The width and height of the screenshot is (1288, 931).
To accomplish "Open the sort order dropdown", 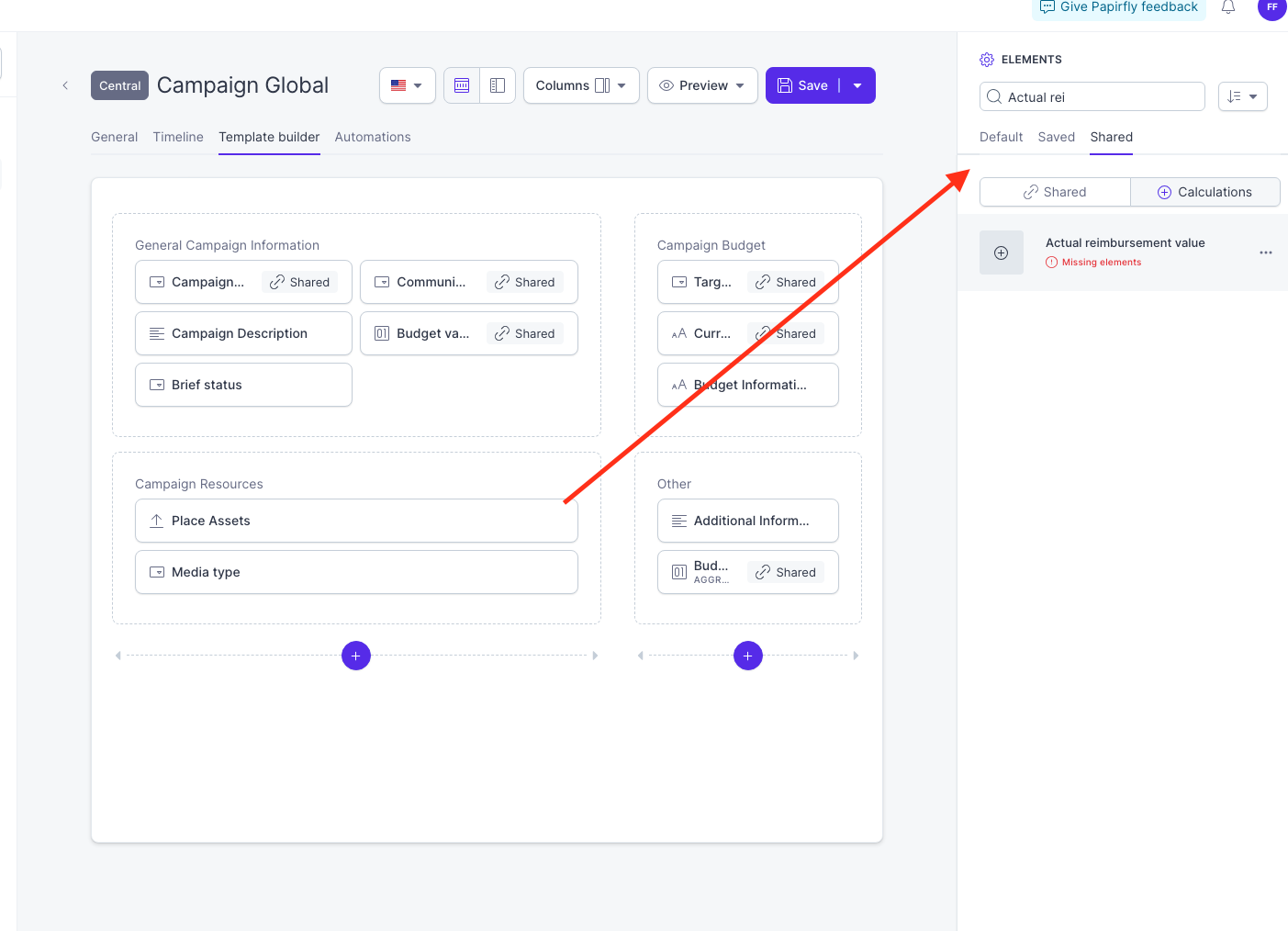I will tap(1243, 96).
